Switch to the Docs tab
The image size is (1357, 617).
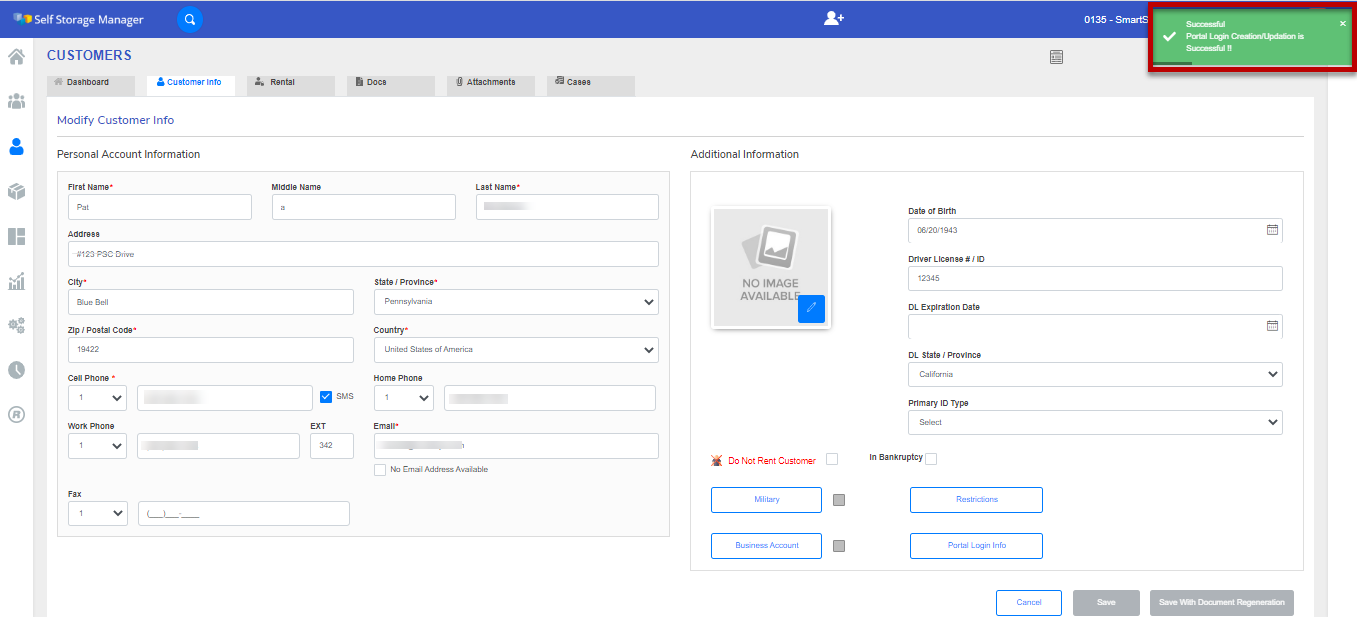391,85
